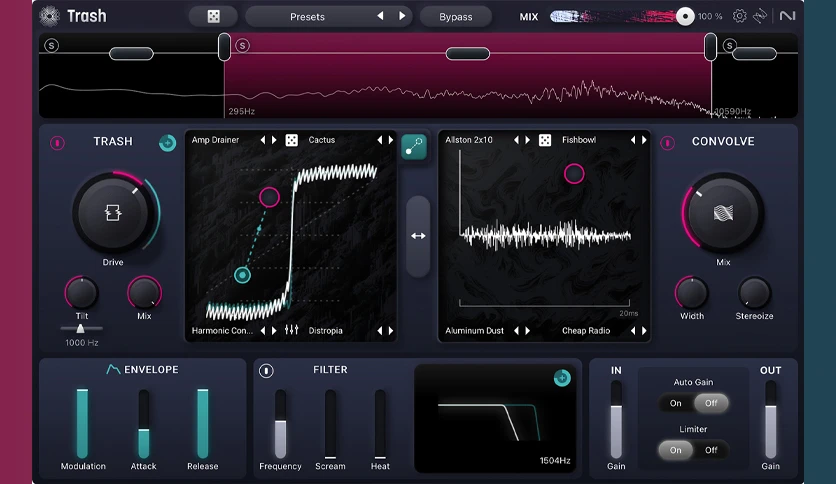836x484 pixels.
Task: Open the Trash XY pad mixer sliders icon
Action: pos(292,330)
